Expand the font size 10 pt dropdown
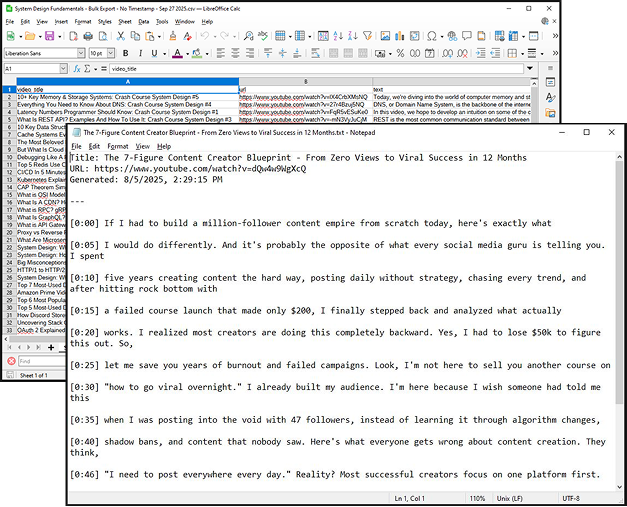Viewport: 627px width, 507px height. (x=110, y=53)
